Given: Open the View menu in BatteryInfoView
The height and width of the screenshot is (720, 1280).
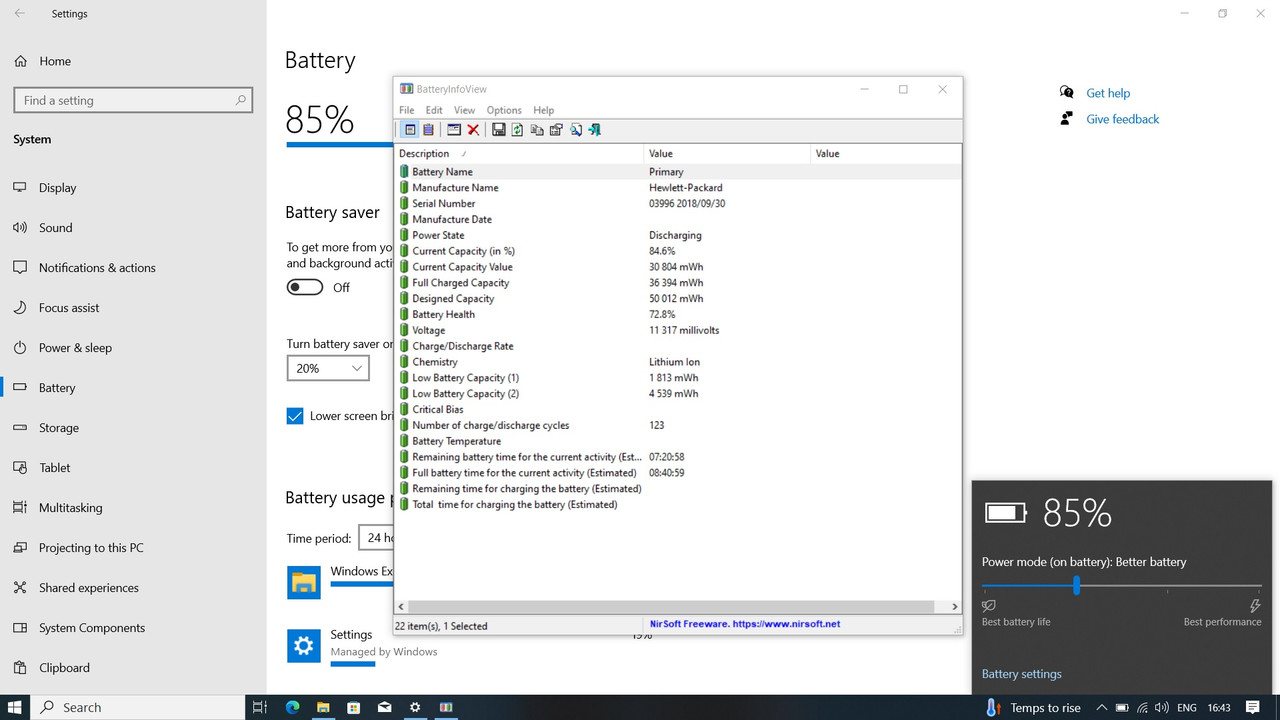Looking at the screenshot, I should pyautogui.click(x=464, y=110).
